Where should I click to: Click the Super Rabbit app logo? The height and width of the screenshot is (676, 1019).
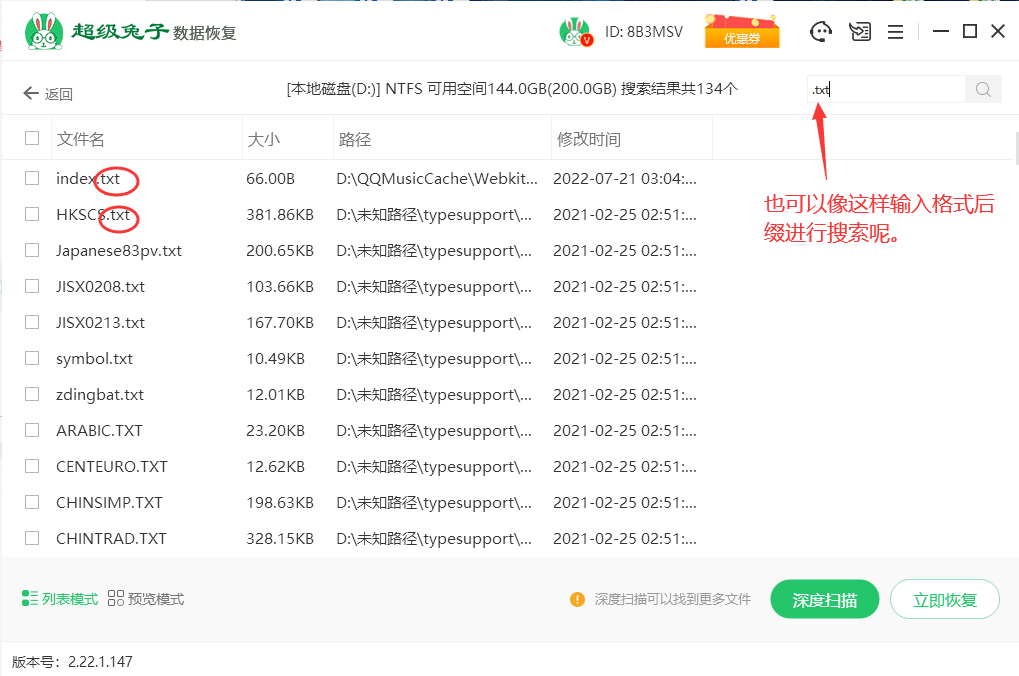(x=41, y=32)
